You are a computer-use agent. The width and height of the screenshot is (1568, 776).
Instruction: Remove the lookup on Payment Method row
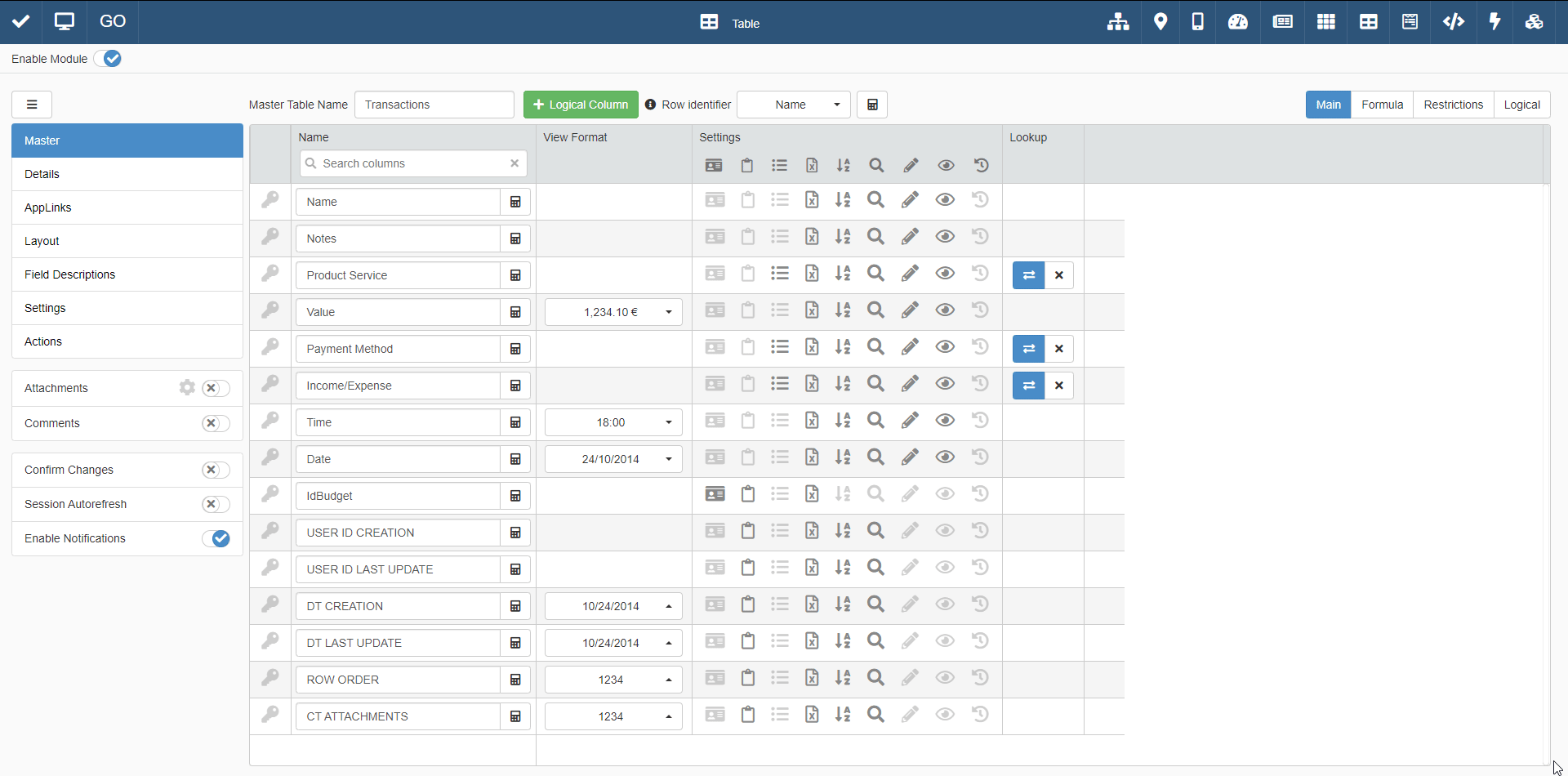pyautogui.click(x=1059, y=349)
